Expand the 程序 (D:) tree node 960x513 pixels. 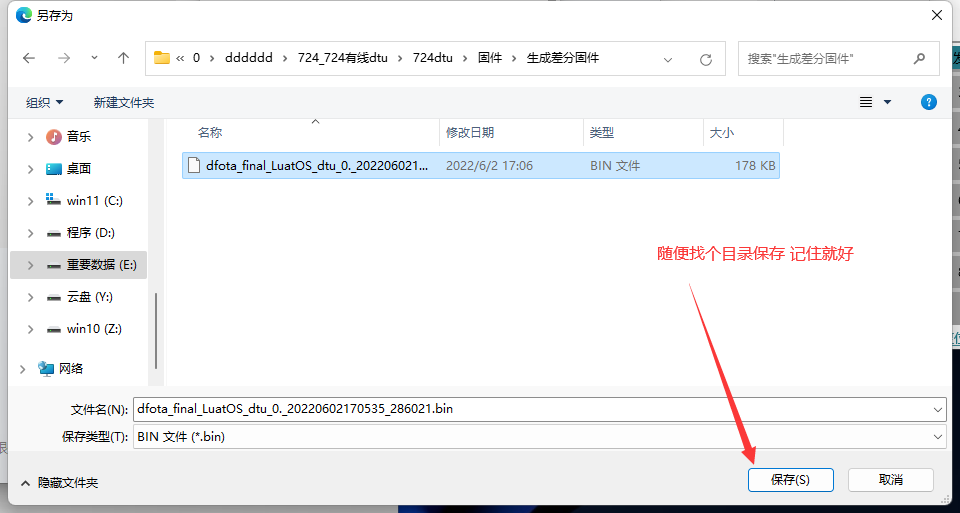pyautogui.click(x=30, y=233)
